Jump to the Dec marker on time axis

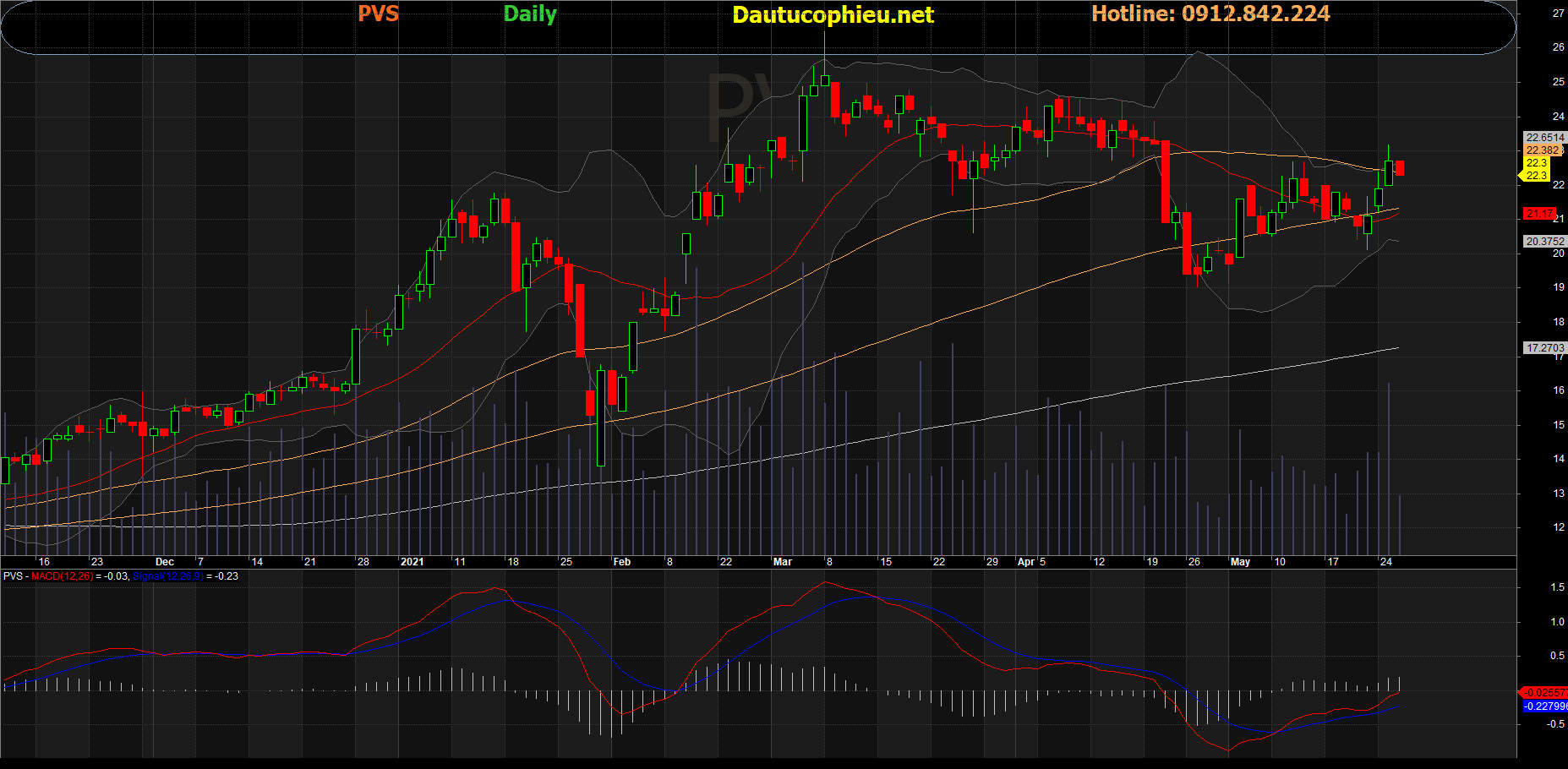165,562
